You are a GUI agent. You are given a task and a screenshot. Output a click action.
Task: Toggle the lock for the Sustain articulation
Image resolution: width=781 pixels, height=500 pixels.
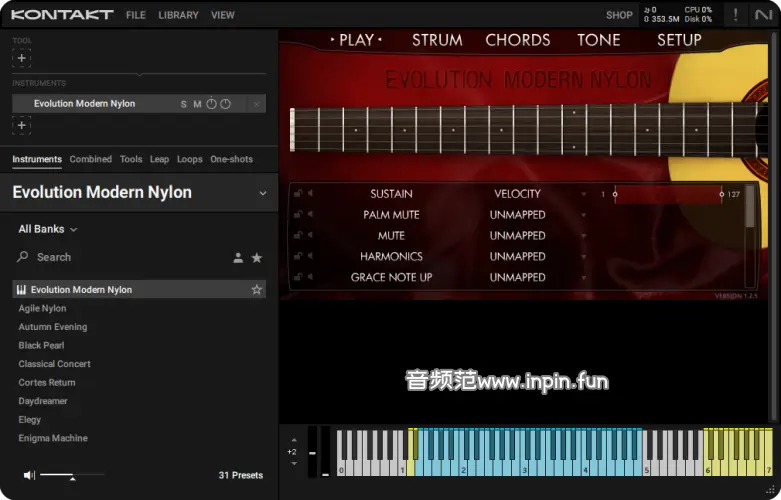pyautogui.click(x=298, y=194)
